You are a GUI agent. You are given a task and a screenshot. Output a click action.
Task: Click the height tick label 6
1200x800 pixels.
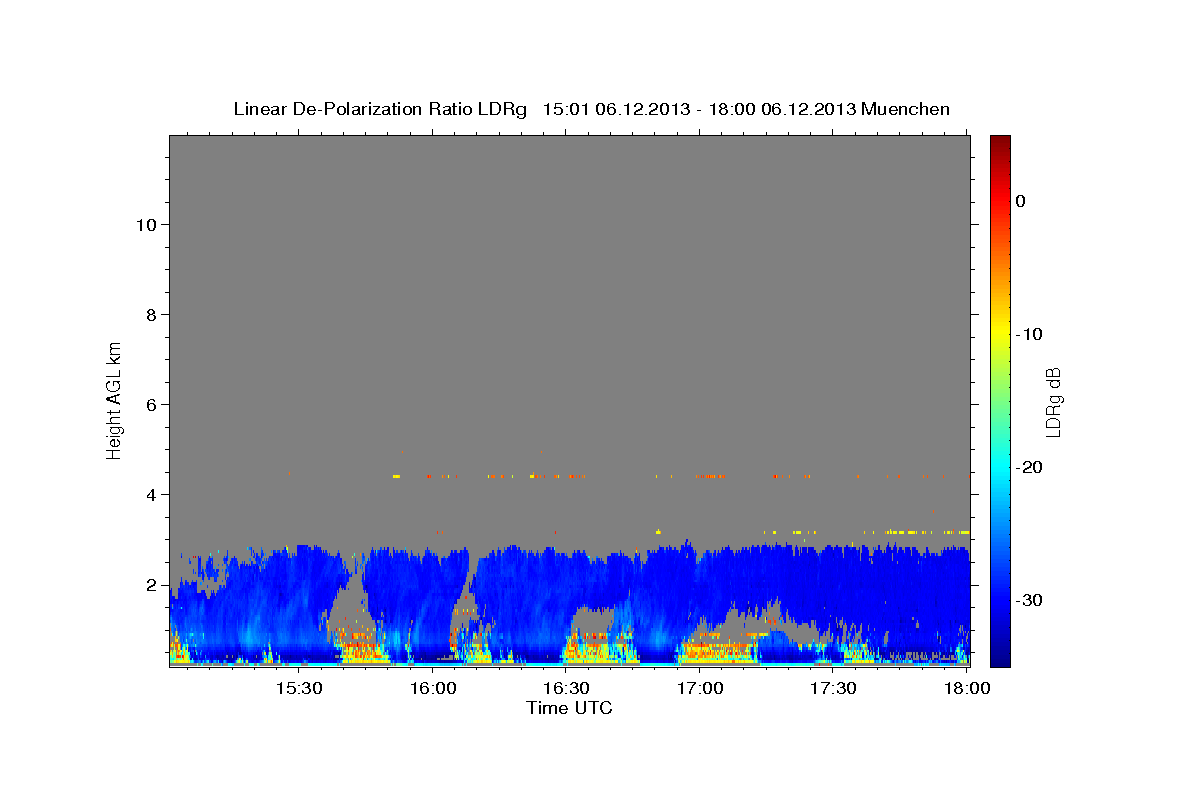150,404
